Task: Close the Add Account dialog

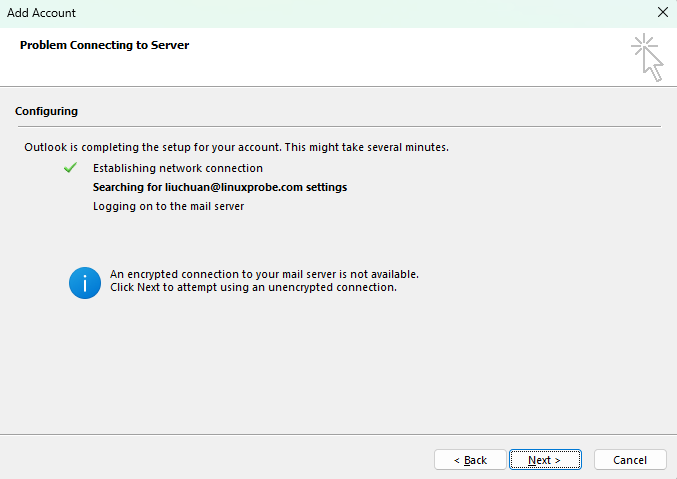Action: pyautogui.click(x=662, y=13)
